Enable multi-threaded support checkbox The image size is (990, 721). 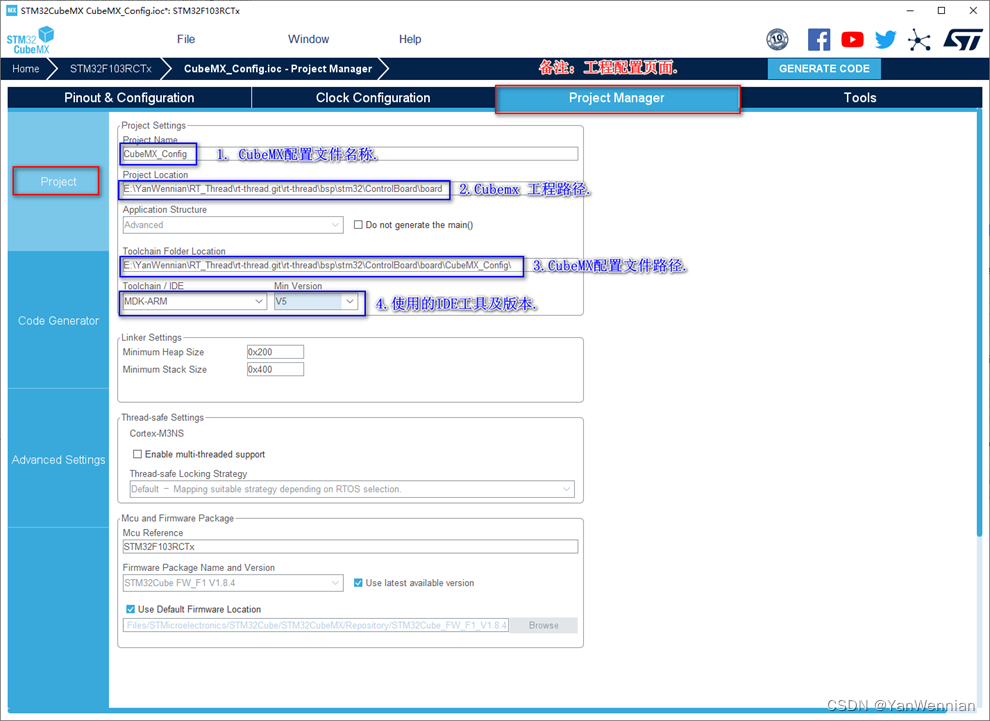[137, 454]
